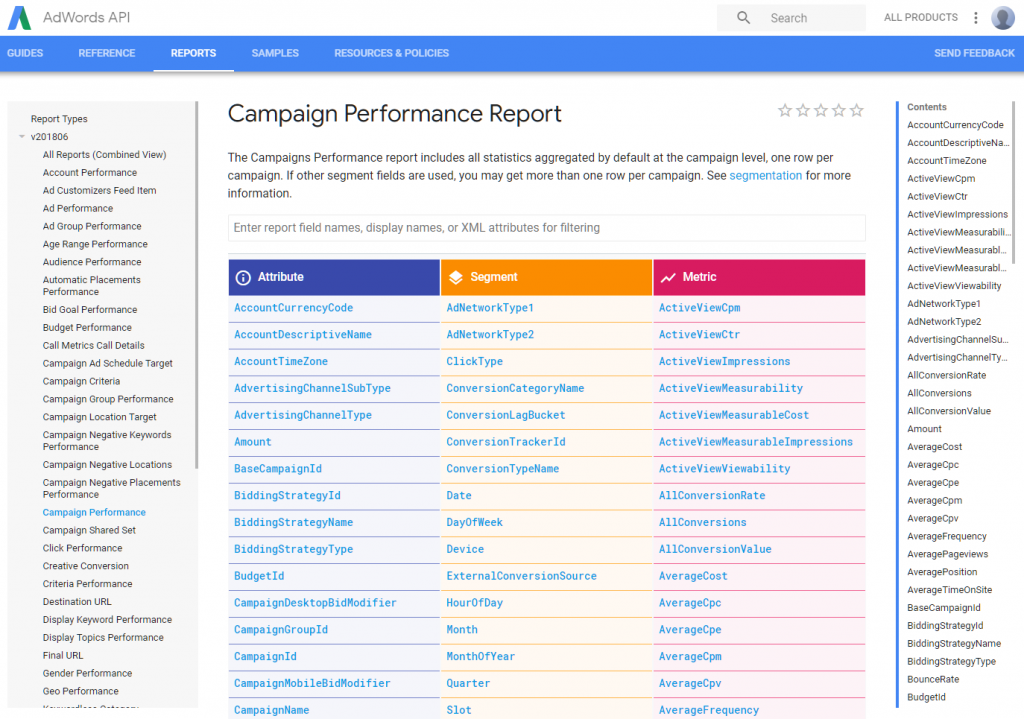Open ActiveViewCpm metric link

coord(699,308)
